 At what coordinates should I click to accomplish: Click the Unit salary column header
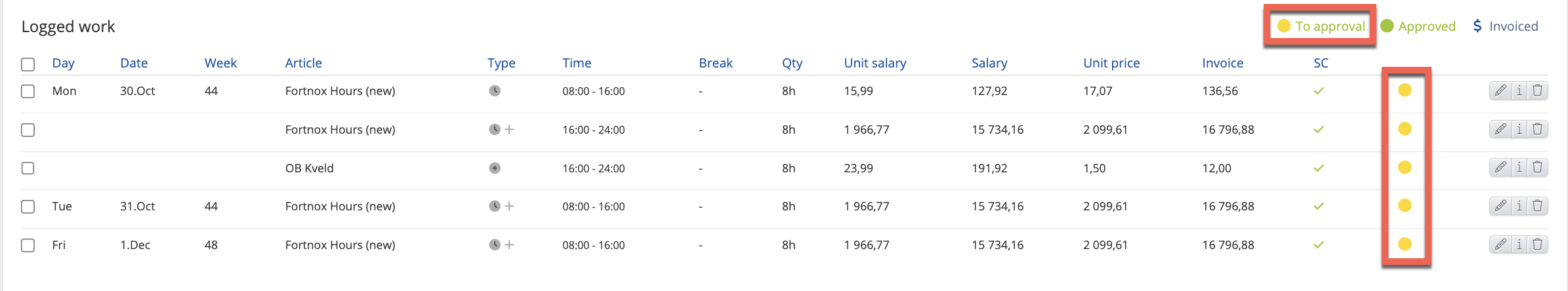point(875,63)
